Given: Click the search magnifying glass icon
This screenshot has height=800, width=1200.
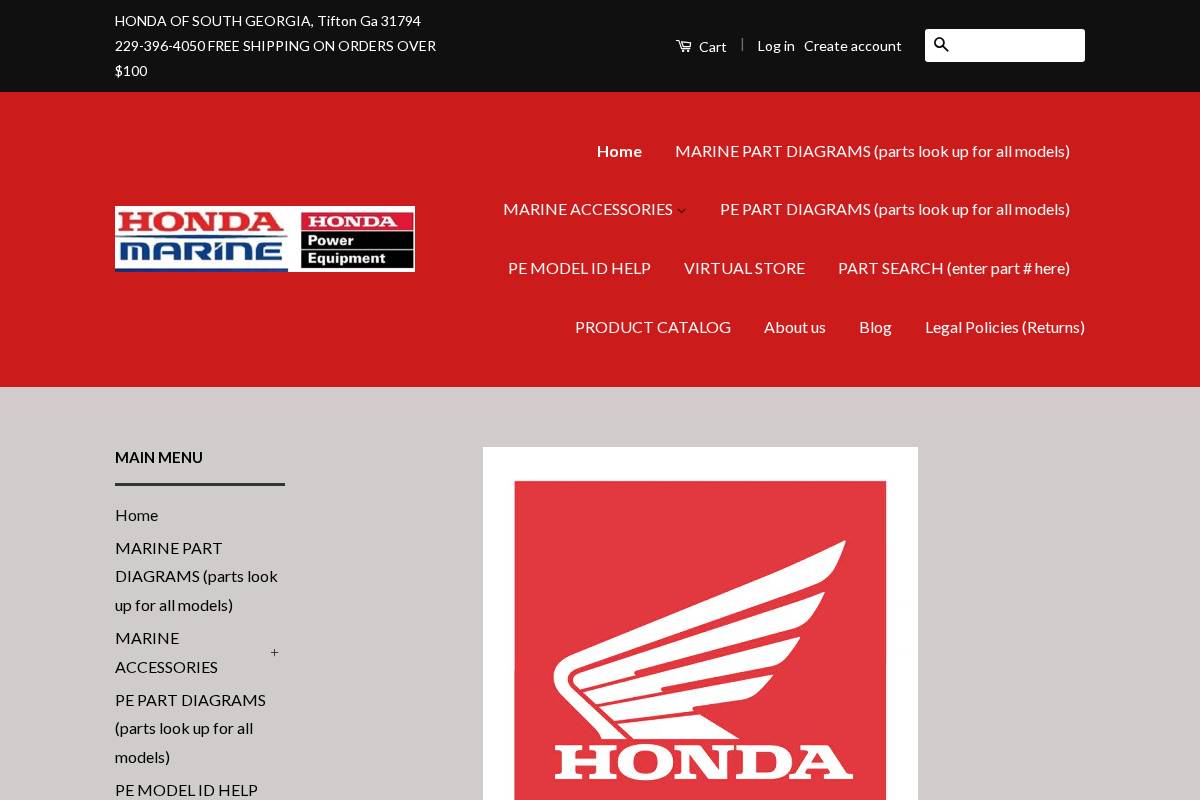Looking at the screenshot, I should point(941,45).
